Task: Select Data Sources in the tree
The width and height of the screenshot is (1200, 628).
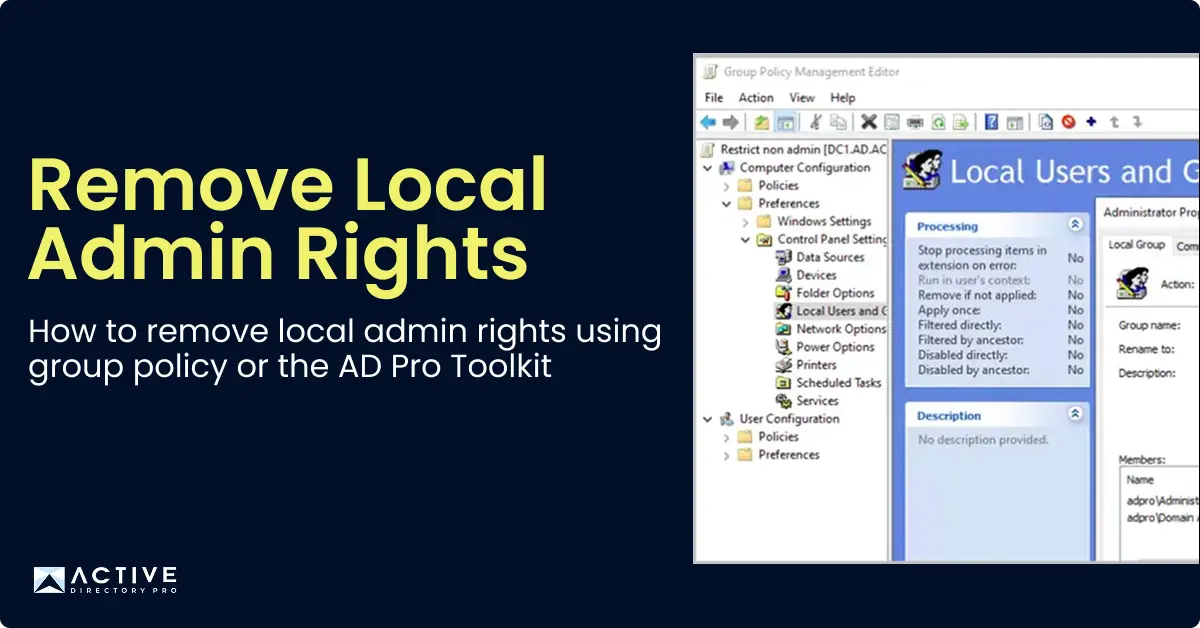Action: coord(819,257)
